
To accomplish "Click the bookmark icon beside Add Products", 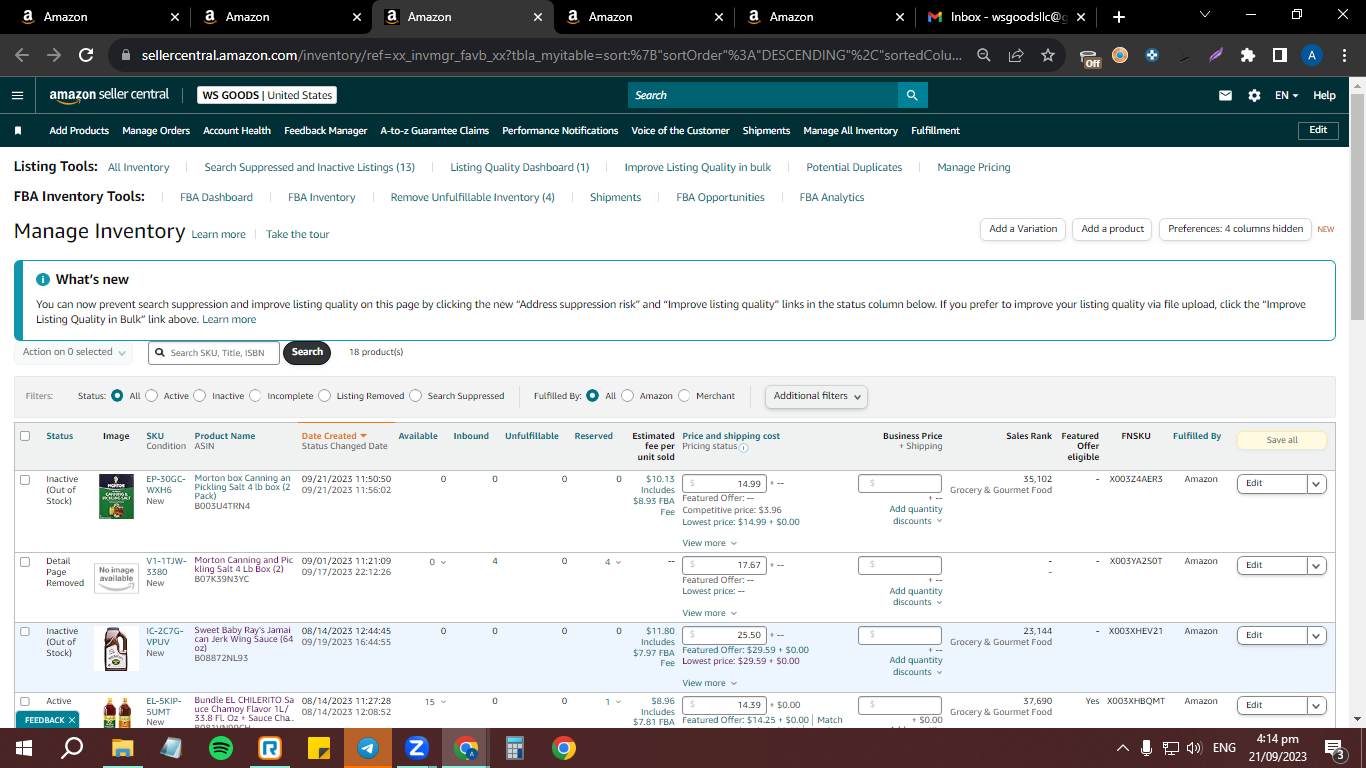I will pos(18,131).
